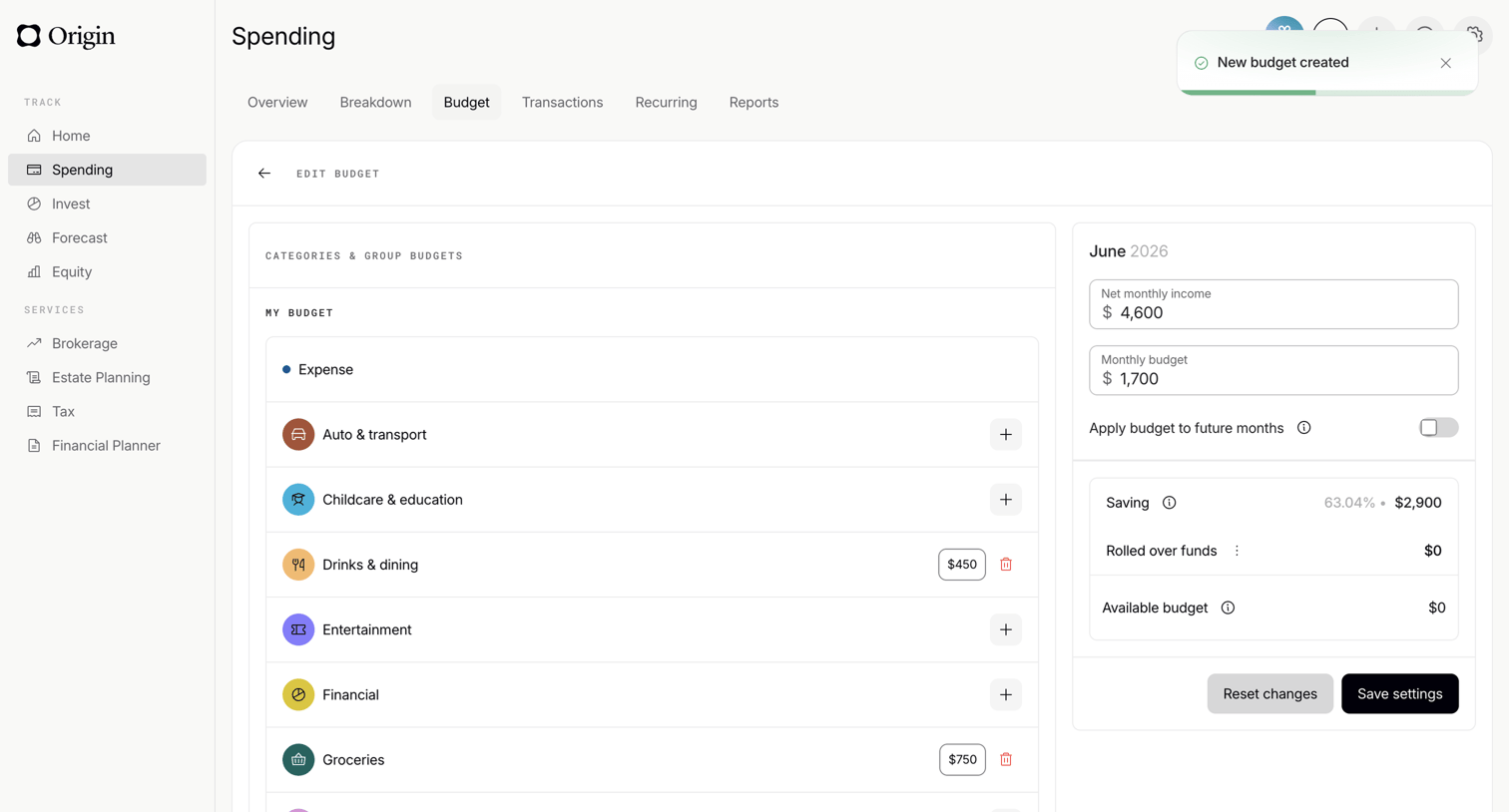Switch to the Breakdown tab

coord(375,102)
